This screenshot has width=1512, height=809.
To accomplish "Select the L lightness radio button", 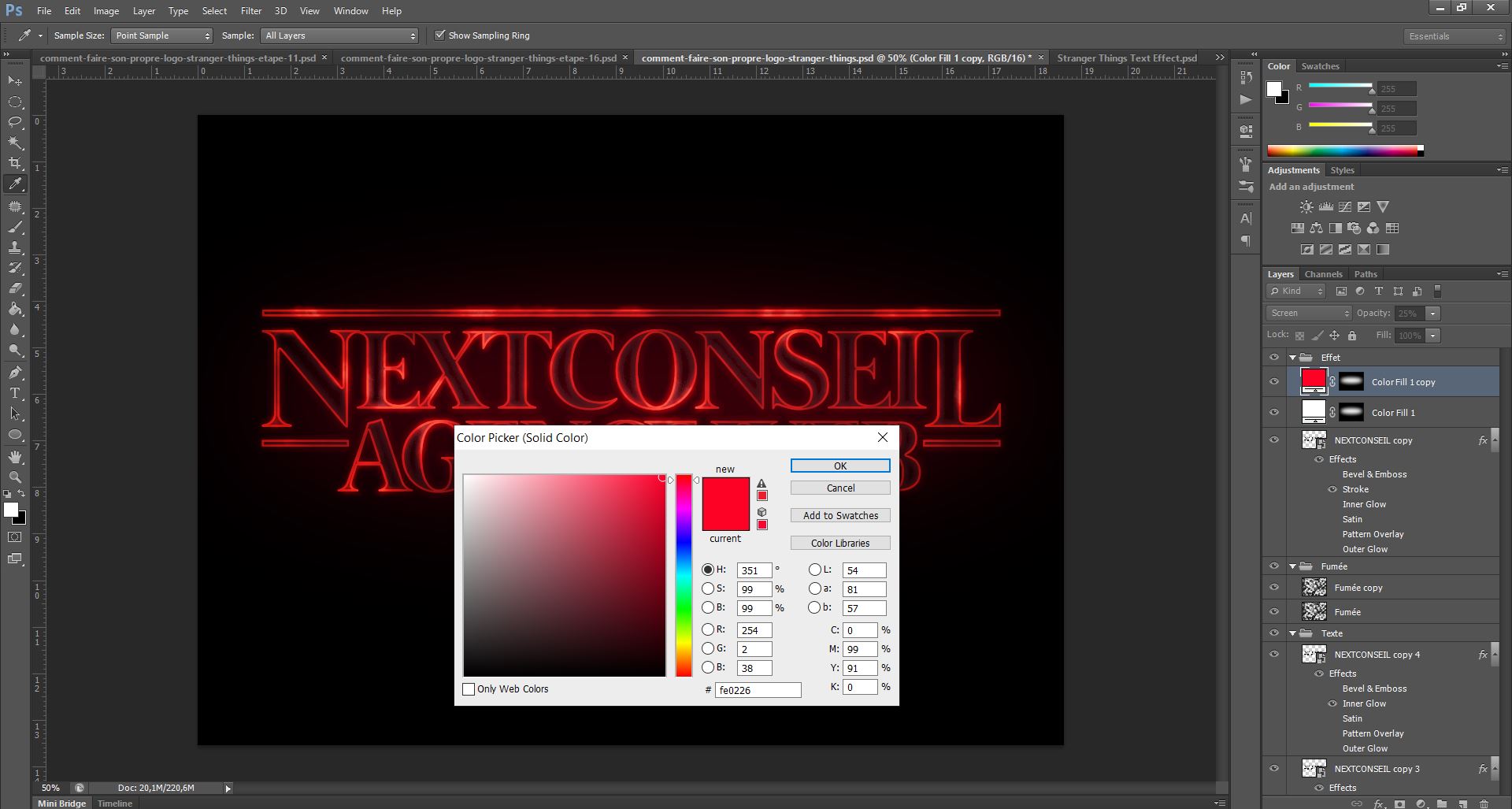I will (815, 570).
